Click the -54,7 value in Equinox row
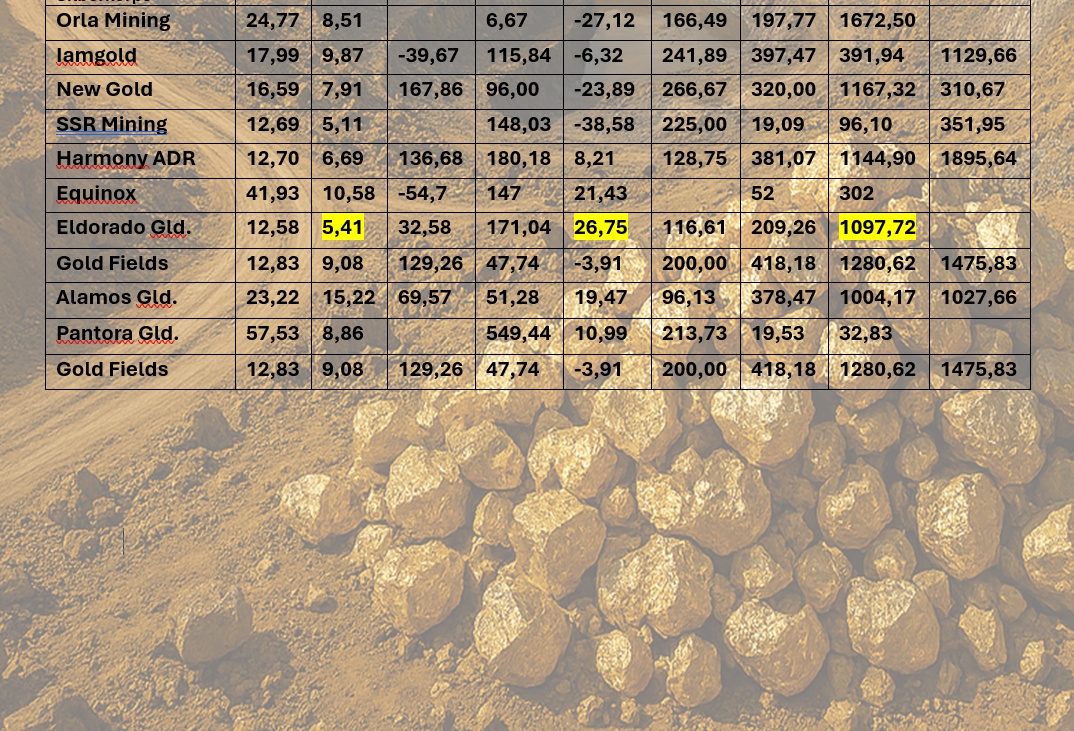Screen dimensions: 1074x731 coord(423,194)
